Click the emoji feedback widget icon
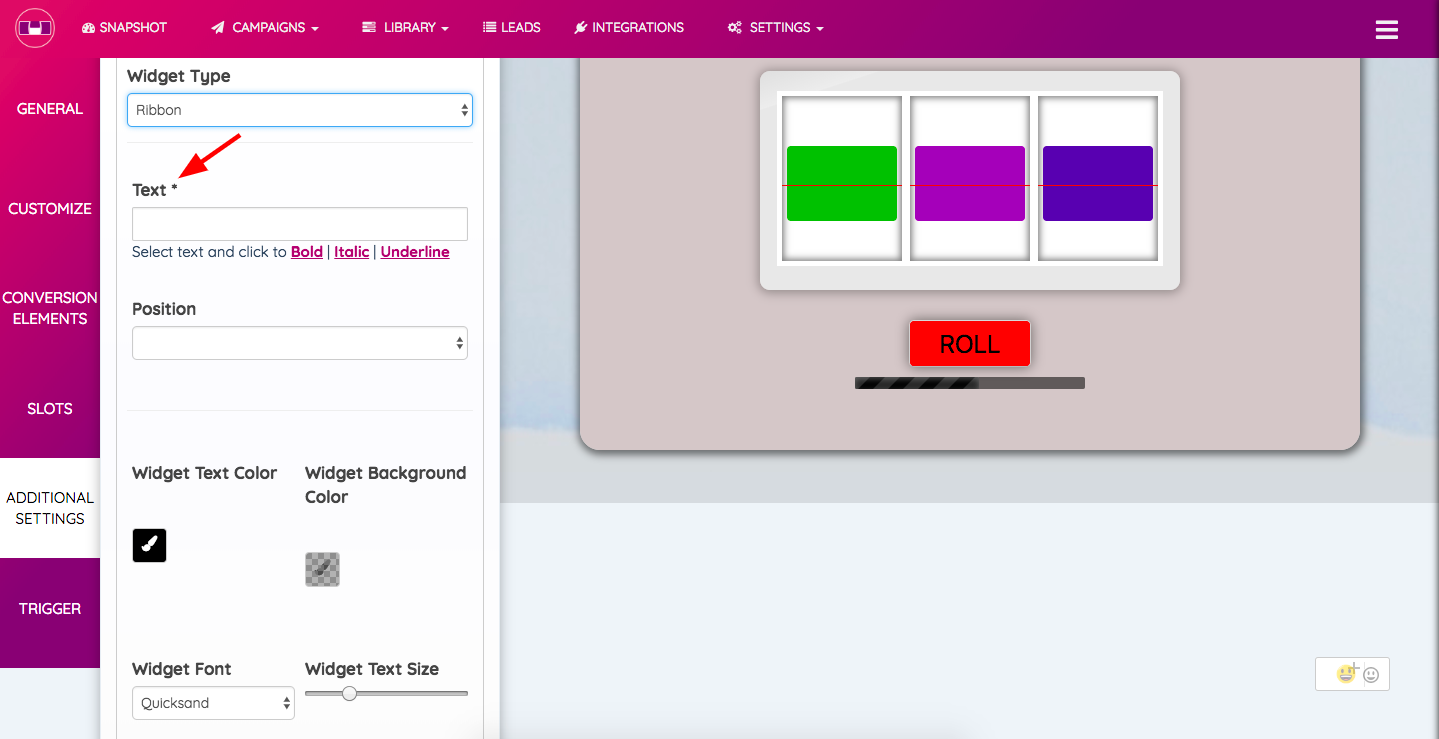This screenshot has height=739, width=1439. click(1352, 674)
